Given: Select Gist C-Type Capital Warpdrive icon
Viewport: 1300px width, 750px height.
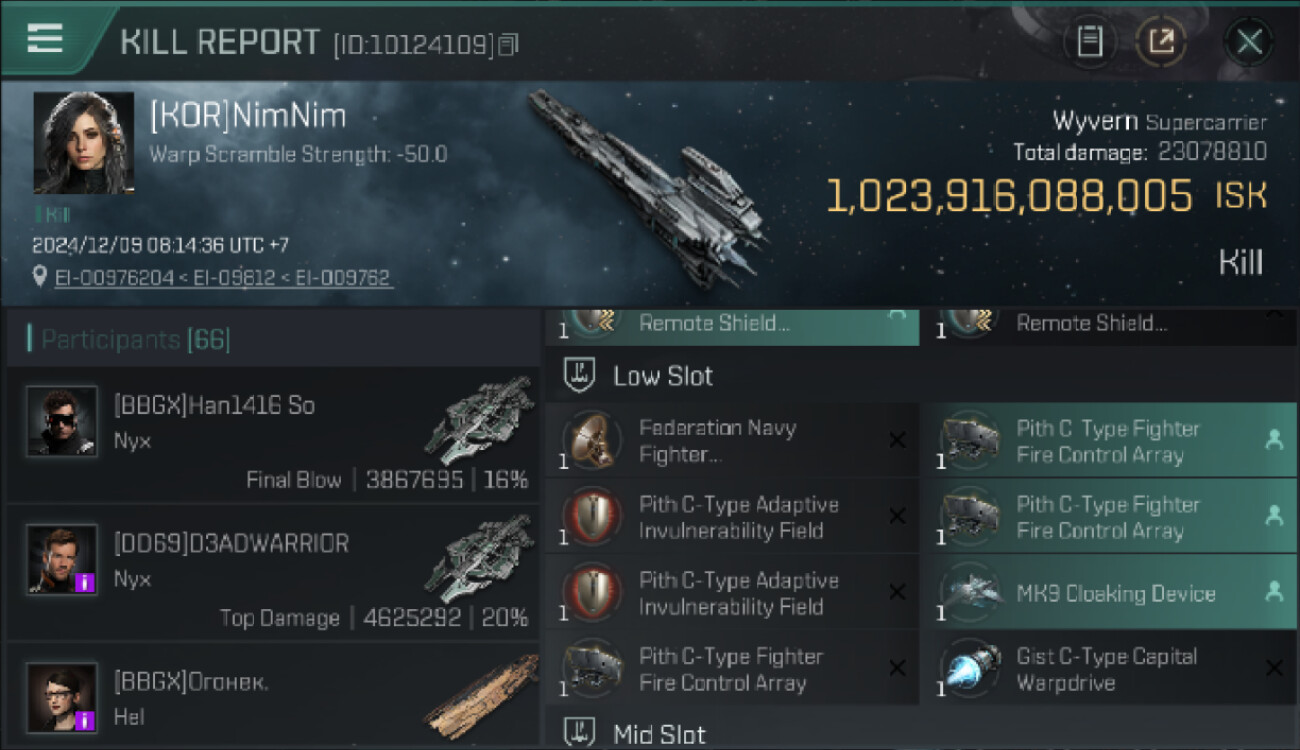Looking at the screenshot, I should pos(968,668).
